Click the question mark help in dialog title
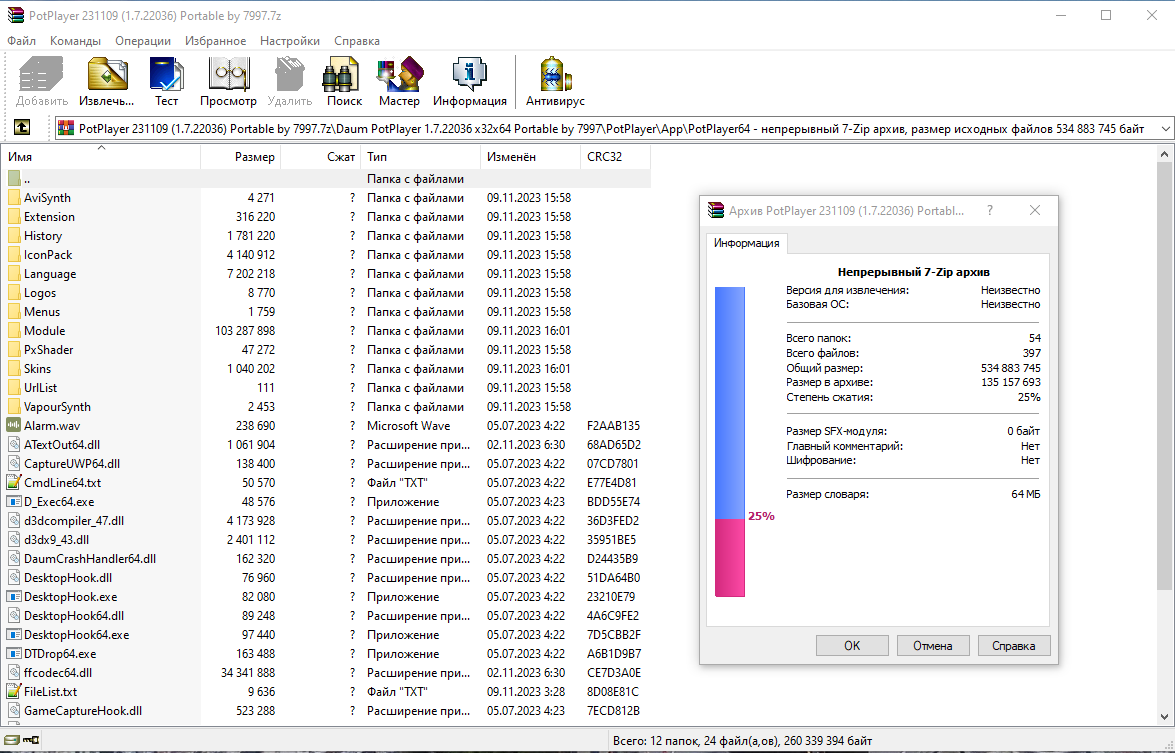Image resolution: width=1175 pixels, height=753 pixels. [989, 211]
